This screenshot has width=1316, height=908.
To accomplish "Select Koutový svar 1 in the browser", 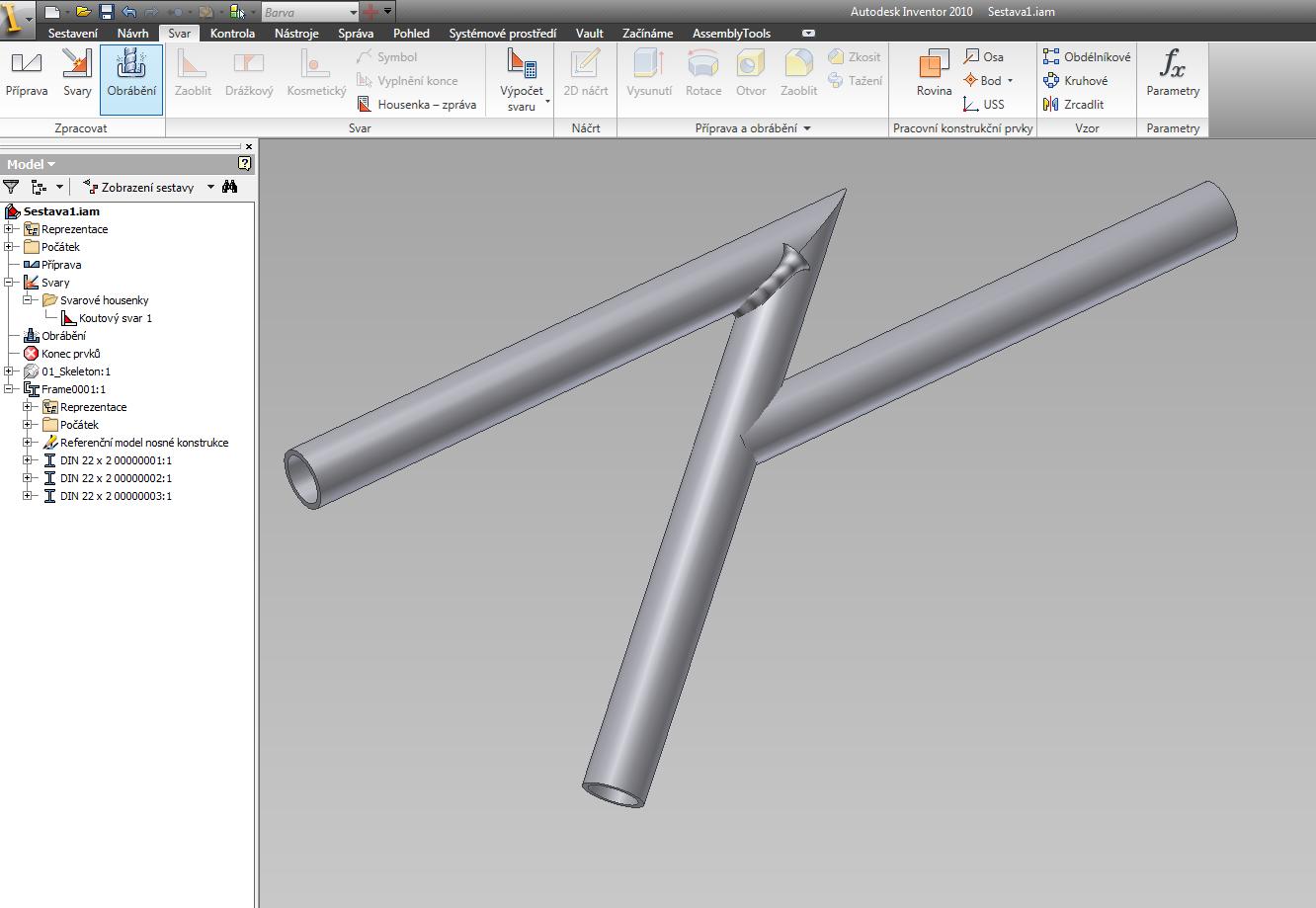I will 115,318.
